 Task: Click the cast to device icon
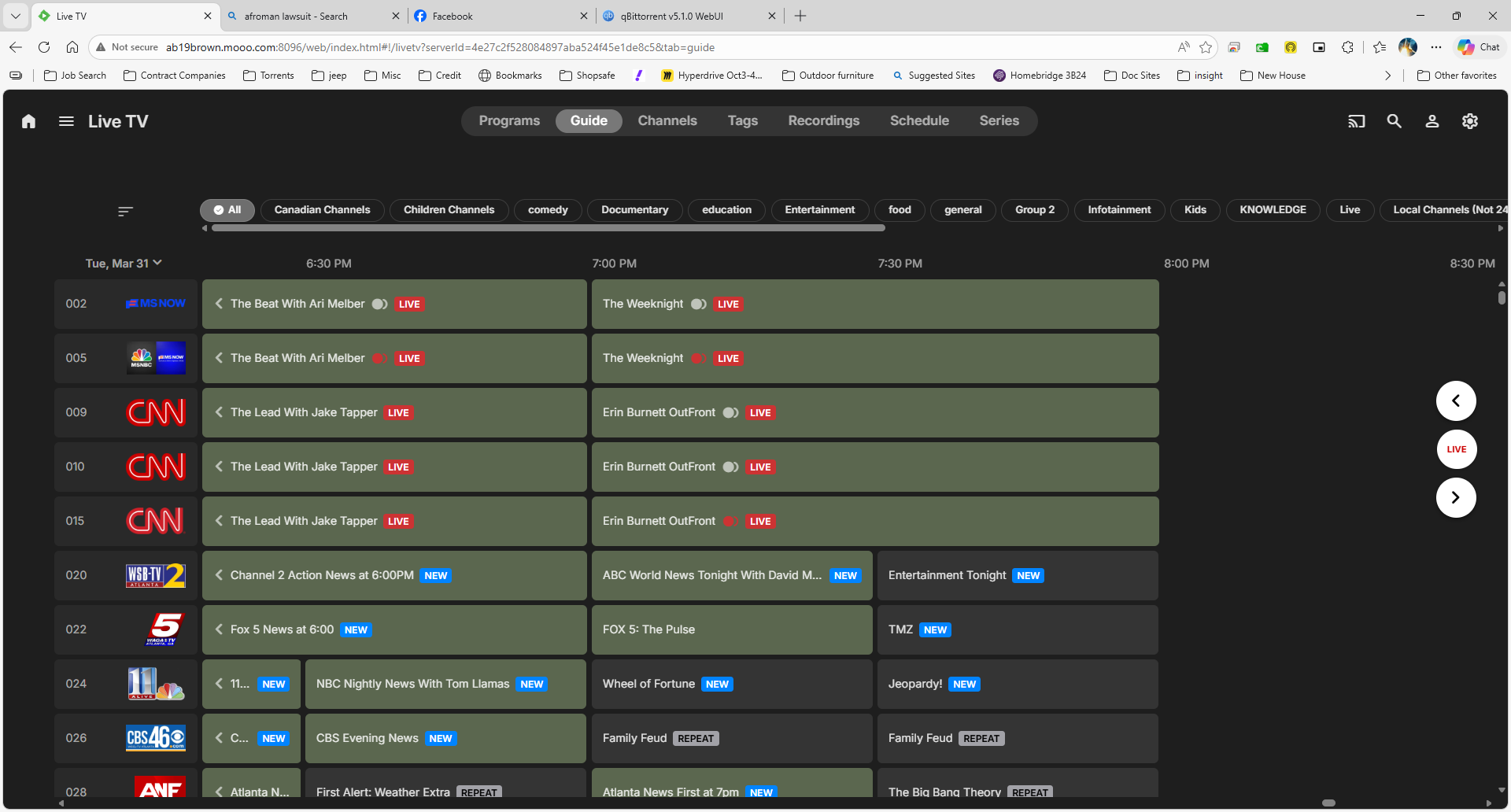[1356, 121]
